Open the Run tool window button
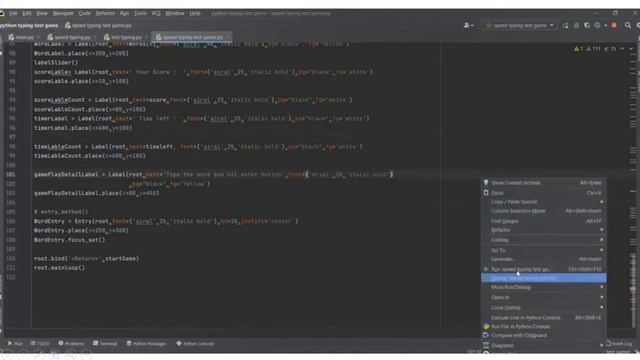This screenshot has width=640, height=360. (x=15, y=344)
